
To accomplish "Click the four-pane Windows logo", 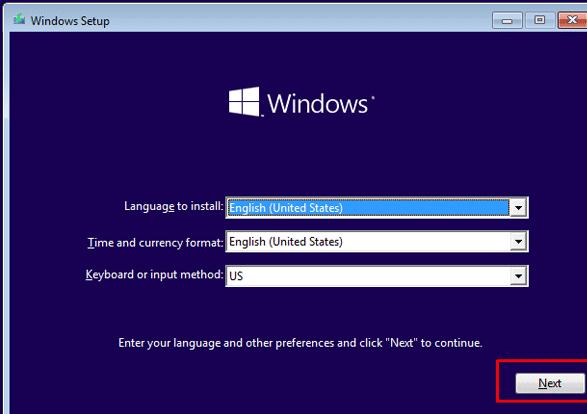I will (244, 101).
